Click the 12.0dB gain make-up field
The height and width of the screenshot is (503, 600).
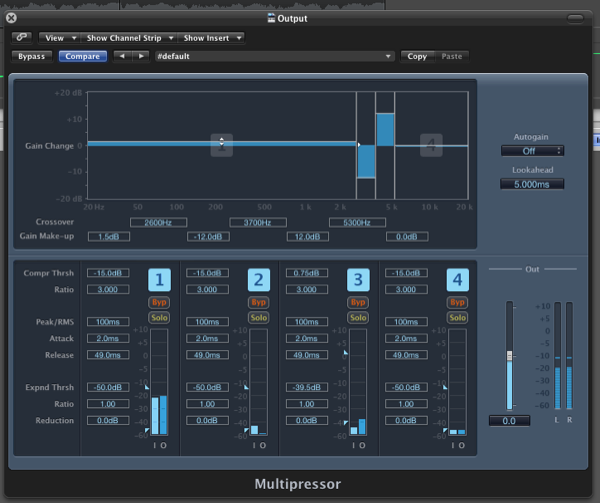click(308, 236)
